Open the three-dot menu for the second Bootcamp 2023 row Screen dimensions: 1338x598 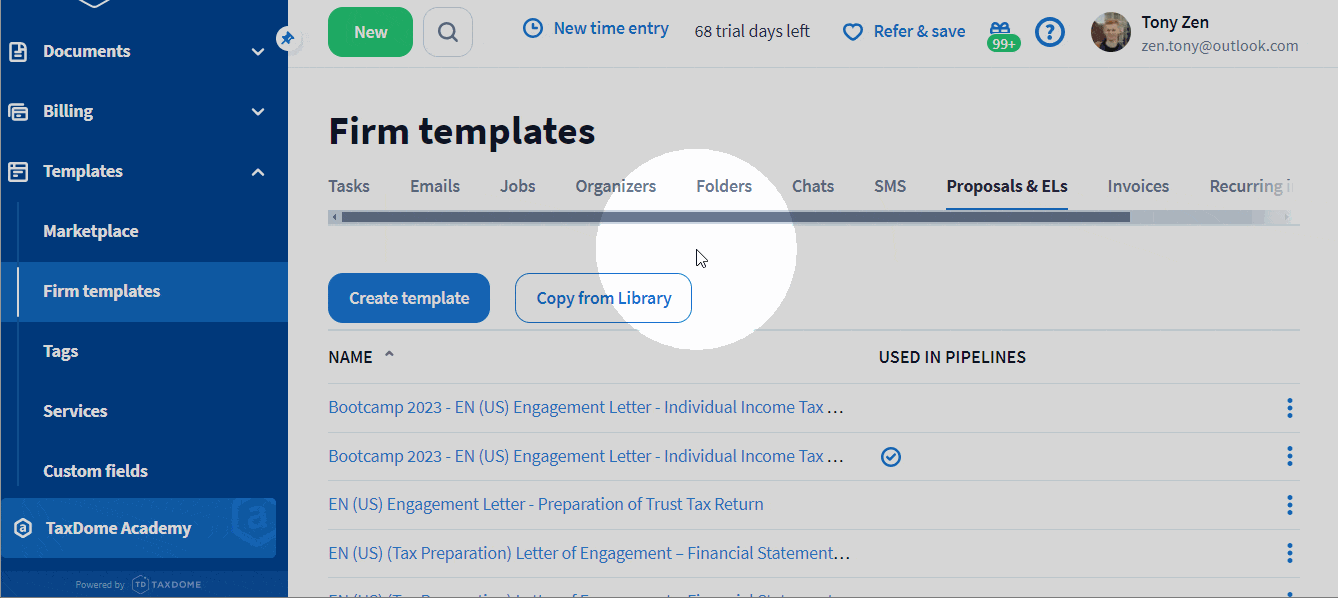1290,456
